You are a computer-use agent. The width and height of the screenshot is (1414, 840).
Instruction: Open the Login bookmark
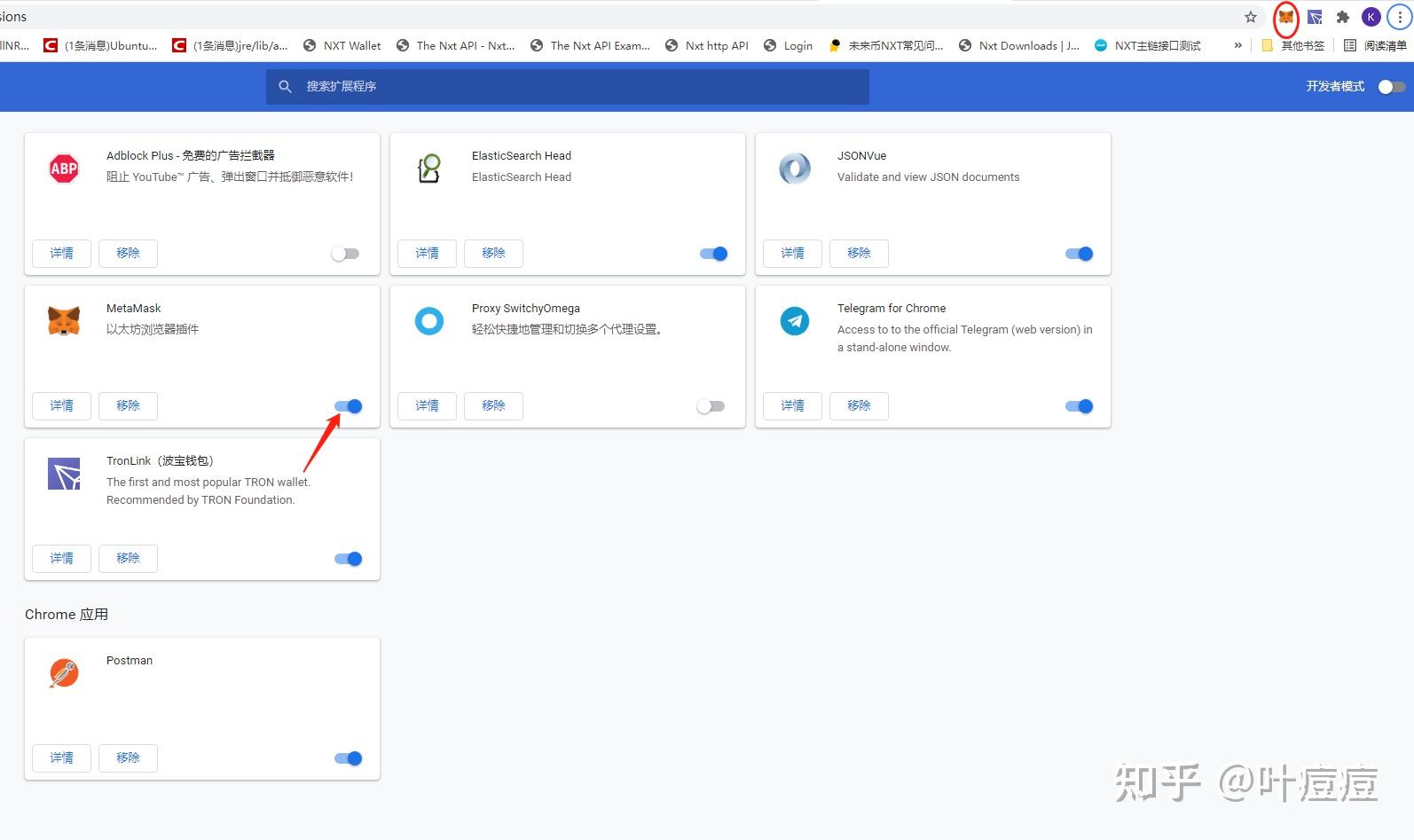point(788,45)
